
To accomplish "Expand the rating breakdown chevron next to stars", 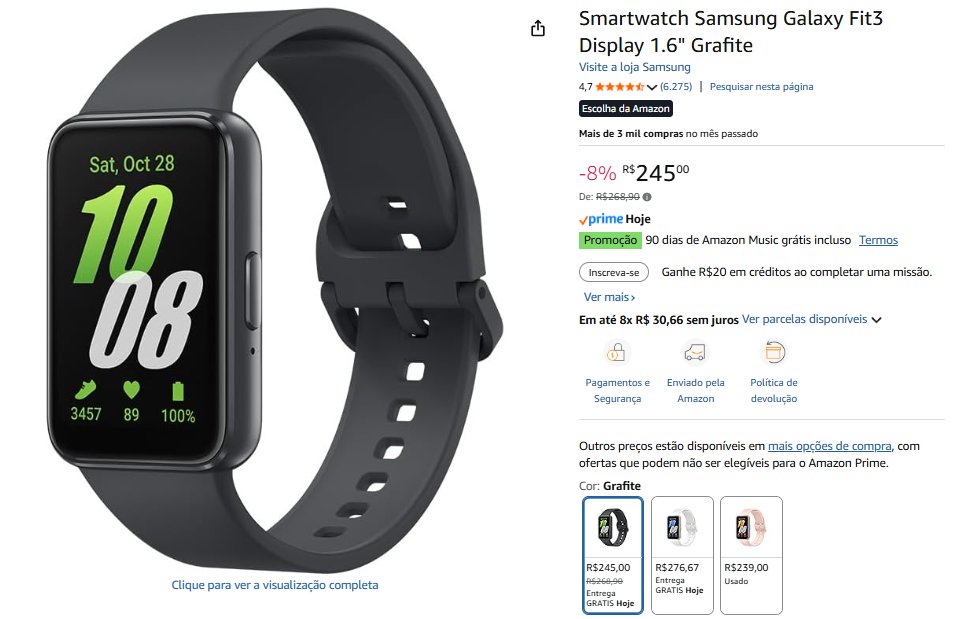I will click(x=652, y=87).
